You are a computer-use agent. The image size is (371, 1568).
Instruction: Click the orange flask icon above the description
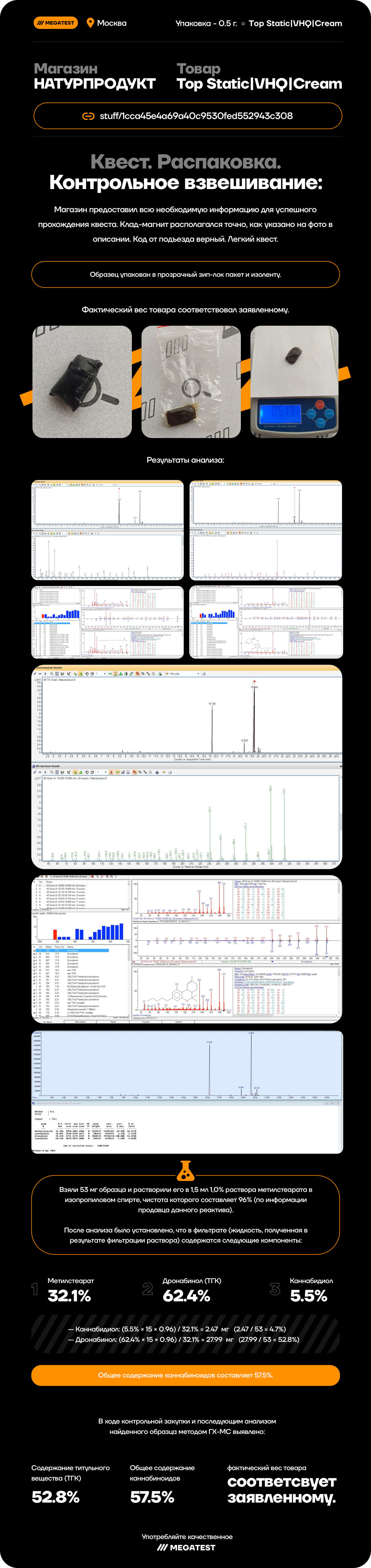click(185, 1169)
